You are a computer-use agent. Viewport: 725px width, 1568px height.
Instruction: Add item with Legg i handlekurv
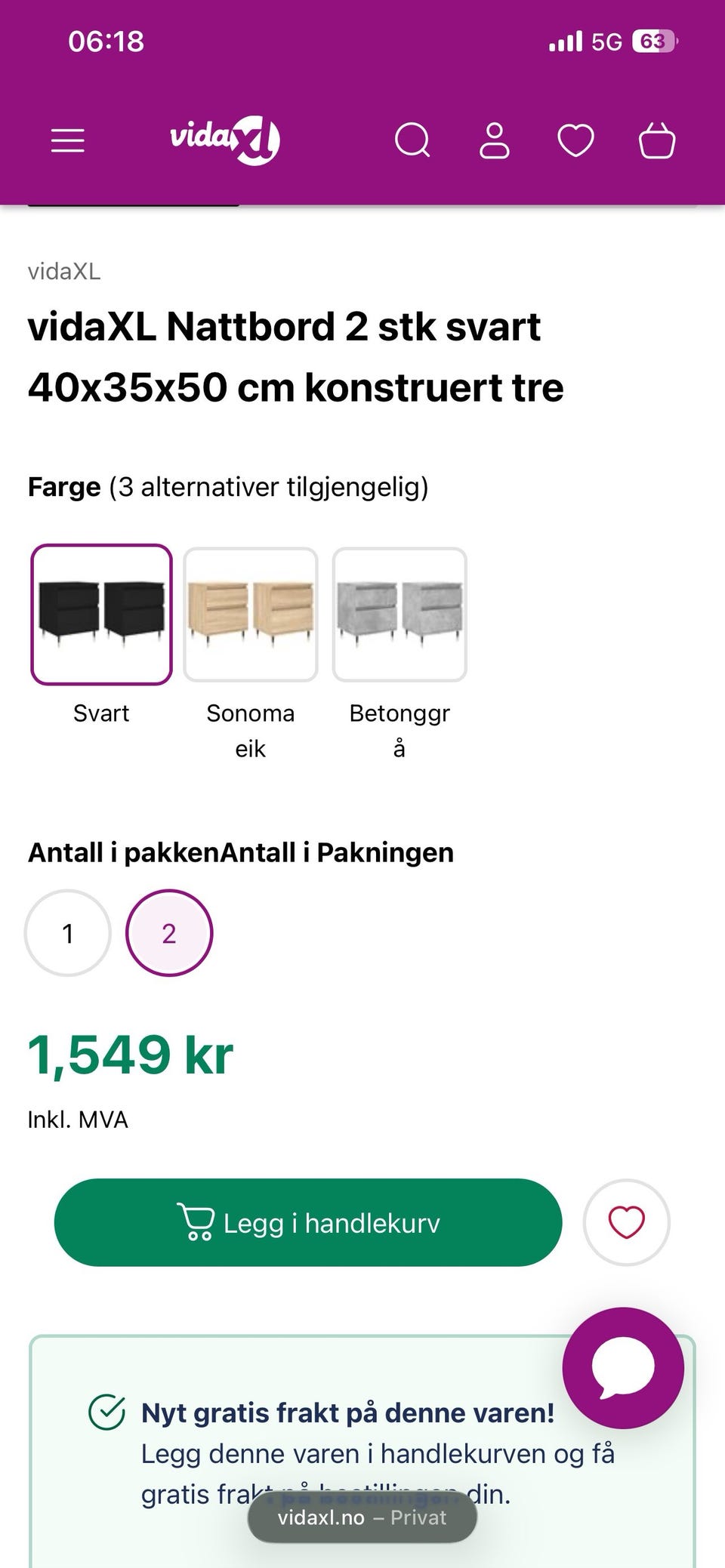[x=308, y=1222]
